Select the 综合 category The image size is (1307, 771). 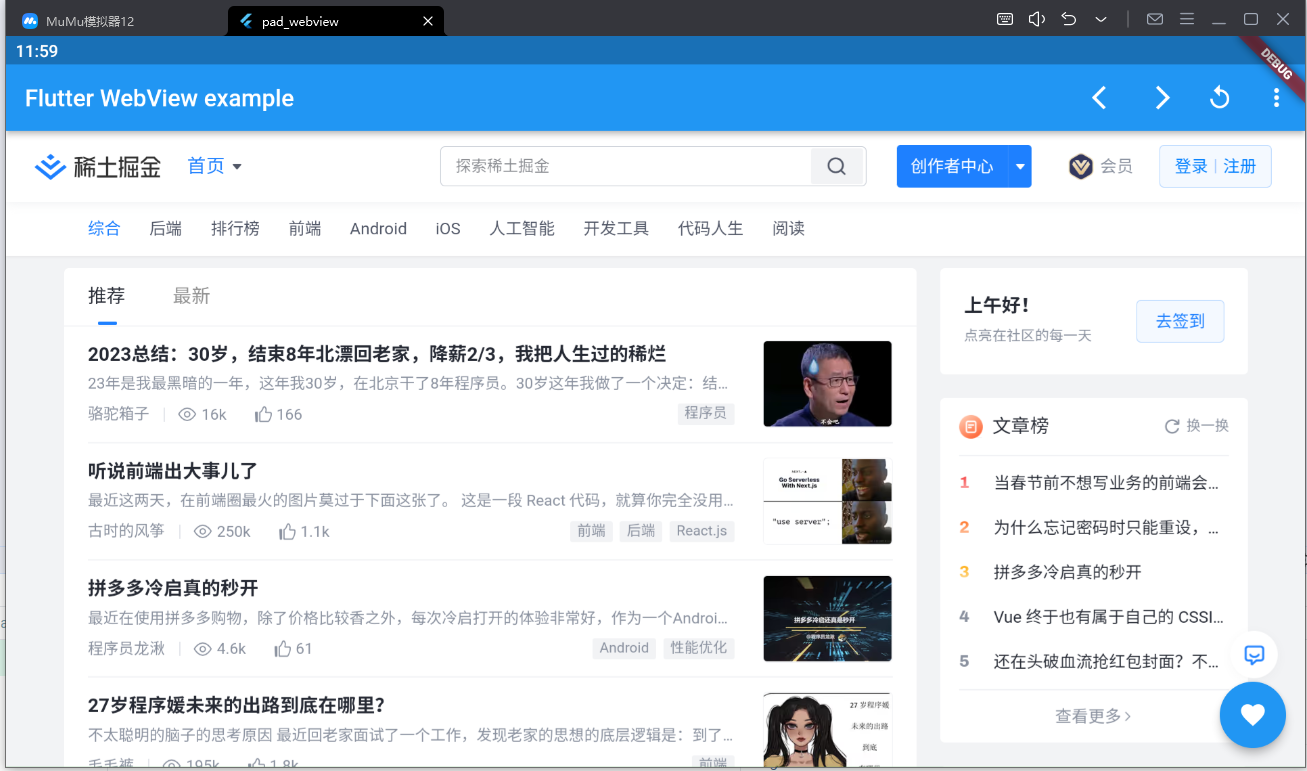point(104,228)
